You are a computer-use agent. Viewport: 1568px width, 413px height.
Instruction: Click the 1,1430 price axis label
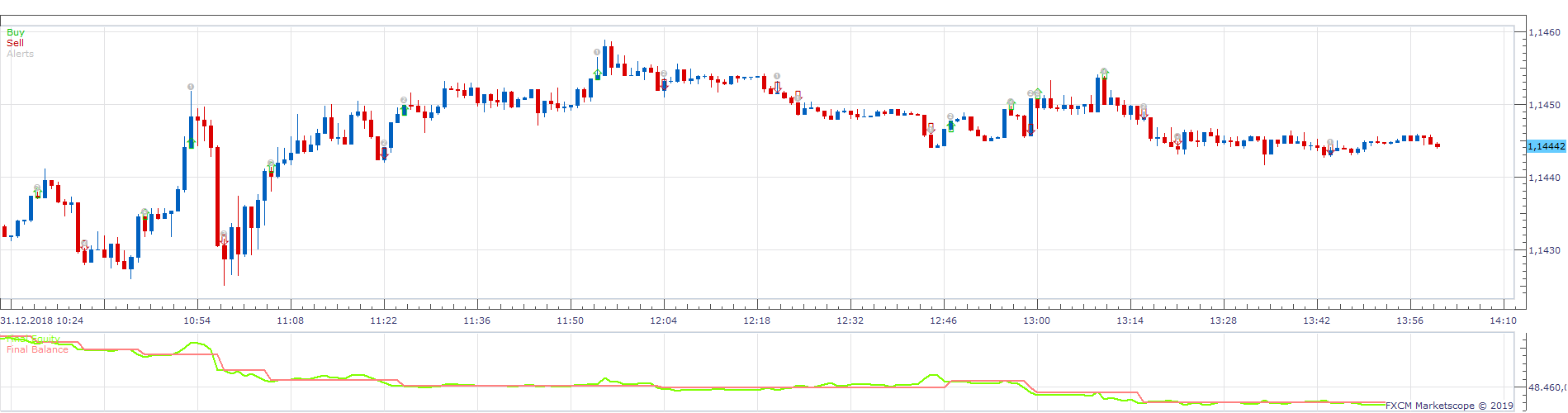[x=1544, y=250]
